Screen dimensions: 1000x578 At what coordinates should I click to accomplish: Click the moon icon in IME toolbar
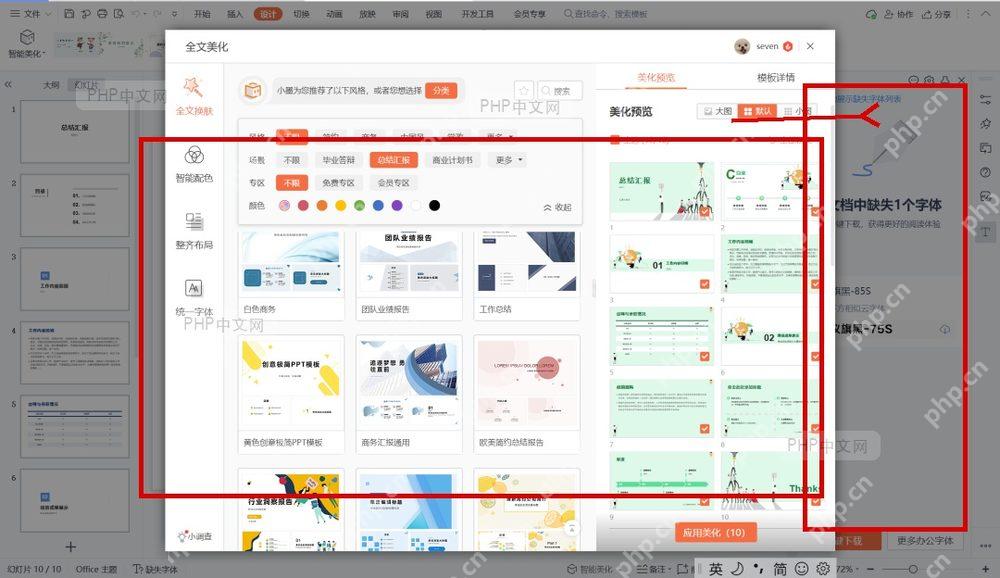[737, 568]
